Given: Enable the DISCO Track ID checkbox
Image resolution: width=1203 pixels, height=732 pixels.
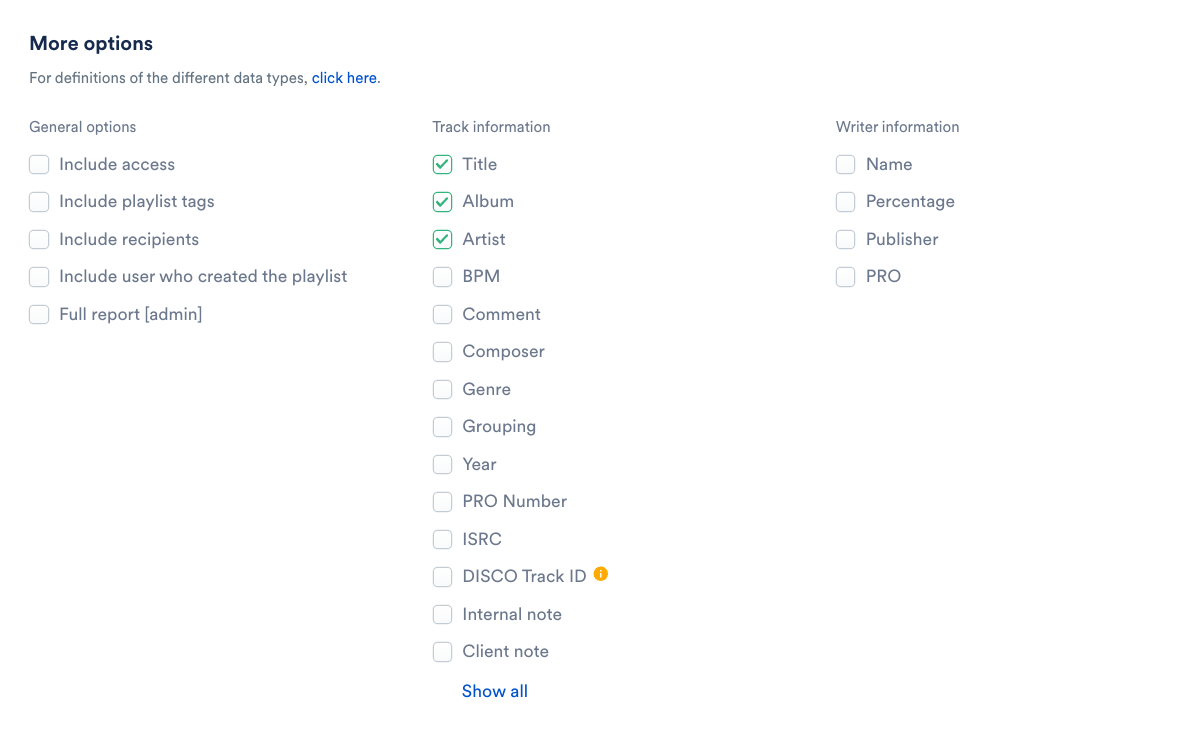Looking at the screenshot, I should (x=442, y=577).
